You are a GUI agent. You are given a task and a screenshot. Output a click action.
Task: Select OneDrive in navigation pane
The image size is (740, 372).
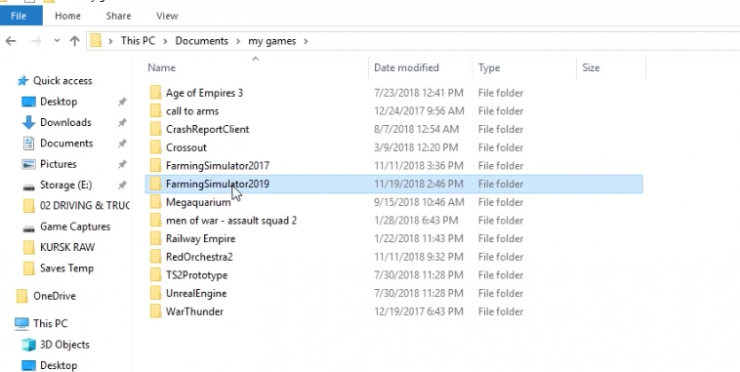[55, 296]
